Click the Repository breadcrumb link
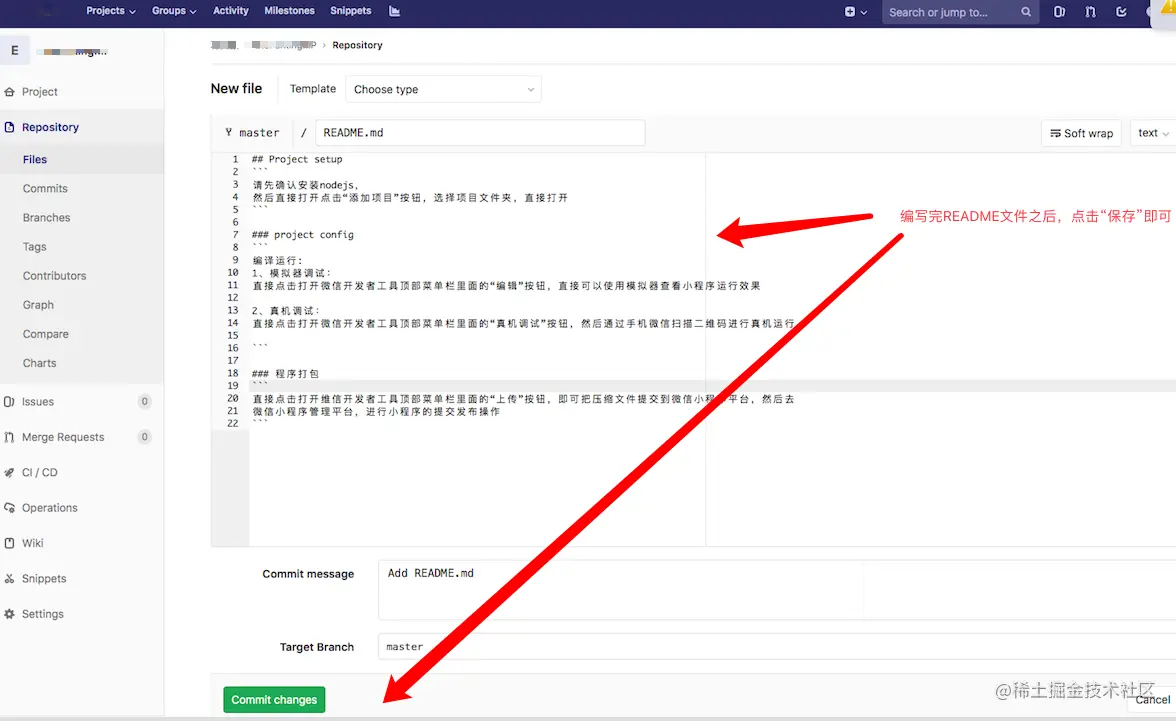1176x721 pixels. (x=357, y=45)
